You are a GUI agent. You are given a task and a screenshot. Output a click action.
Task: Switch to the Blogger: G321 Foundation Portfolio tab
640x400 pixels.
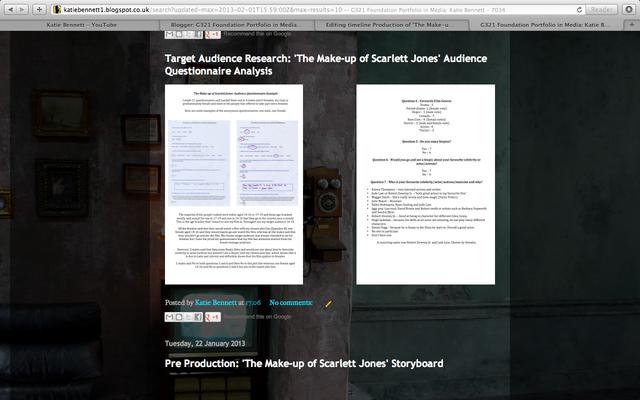pos(237,25)
